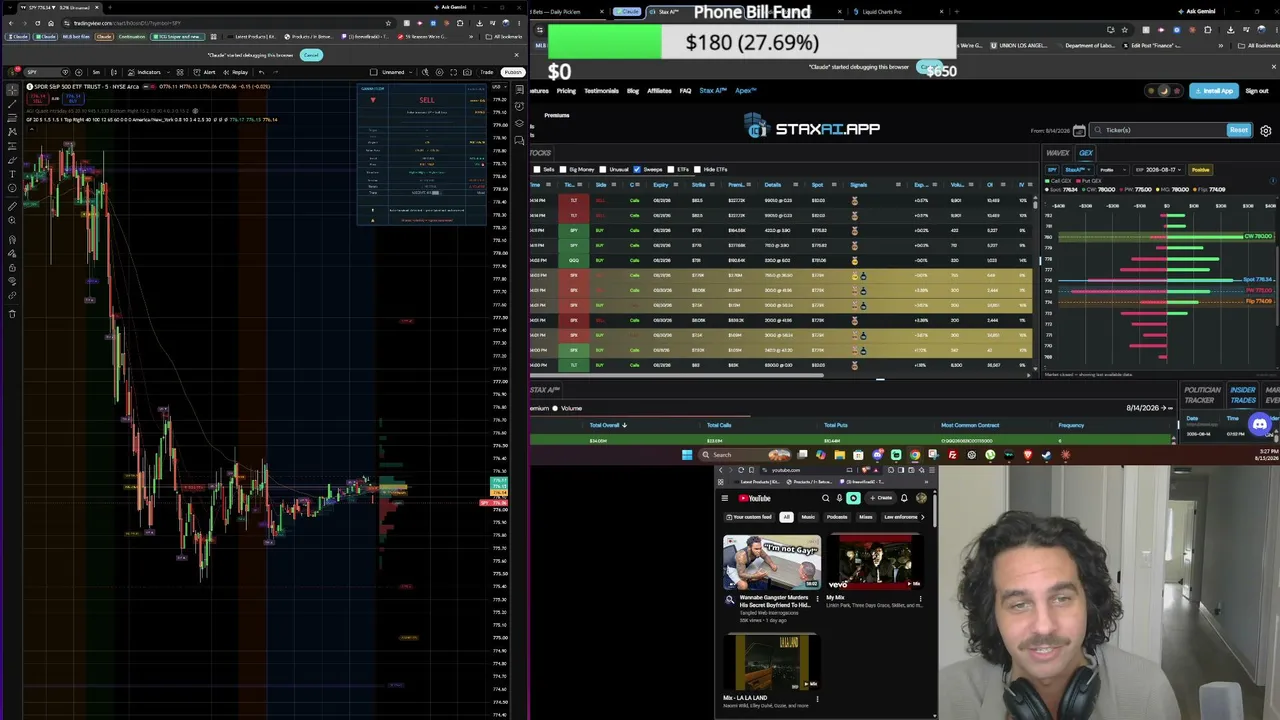The height and width of the screenshot is (720, 1280).
Task: Click the Windows taskbar Search box
Action: click(x=744, y=455)
